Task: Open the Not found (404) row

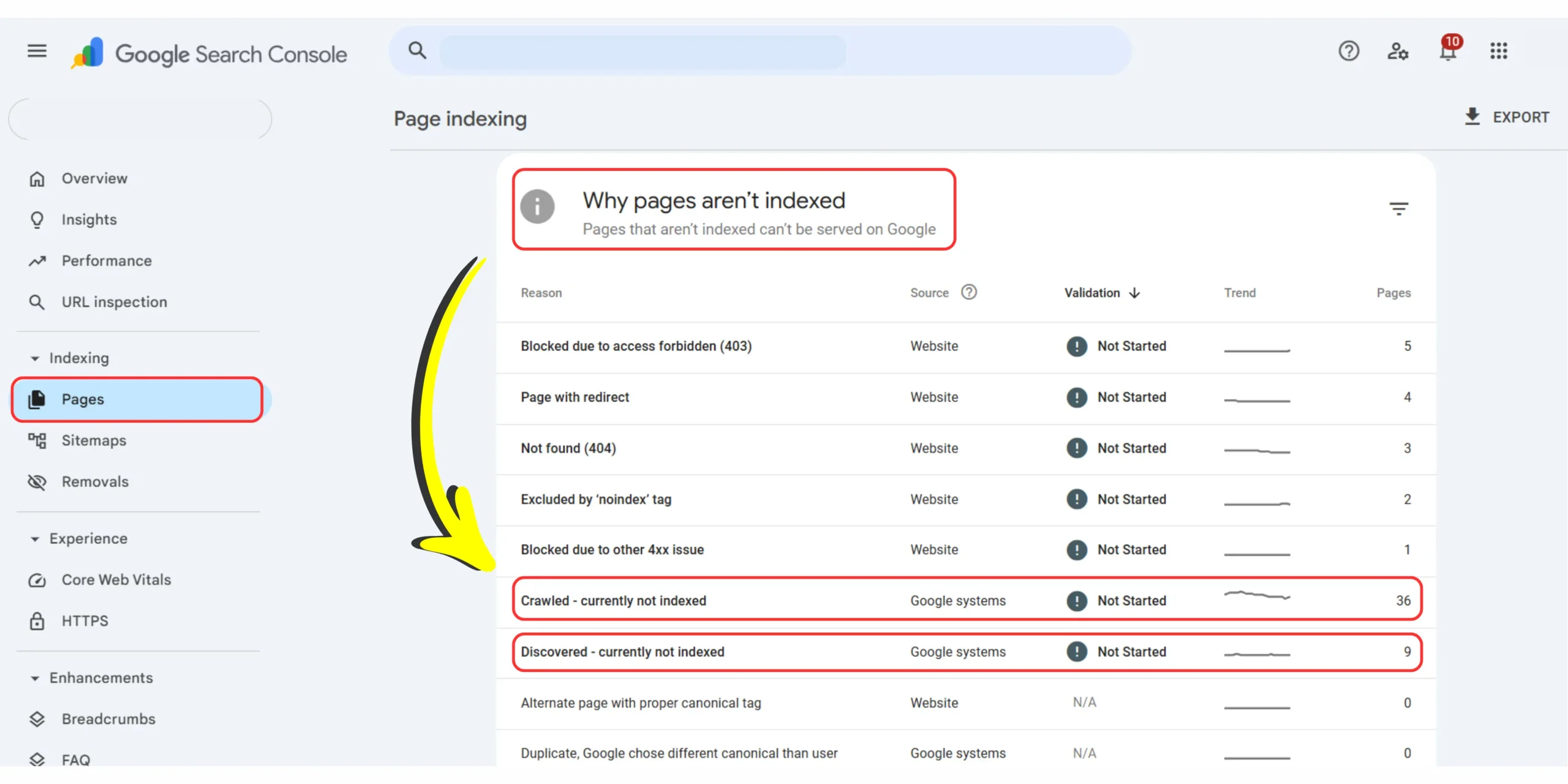Action: point(966,448)
